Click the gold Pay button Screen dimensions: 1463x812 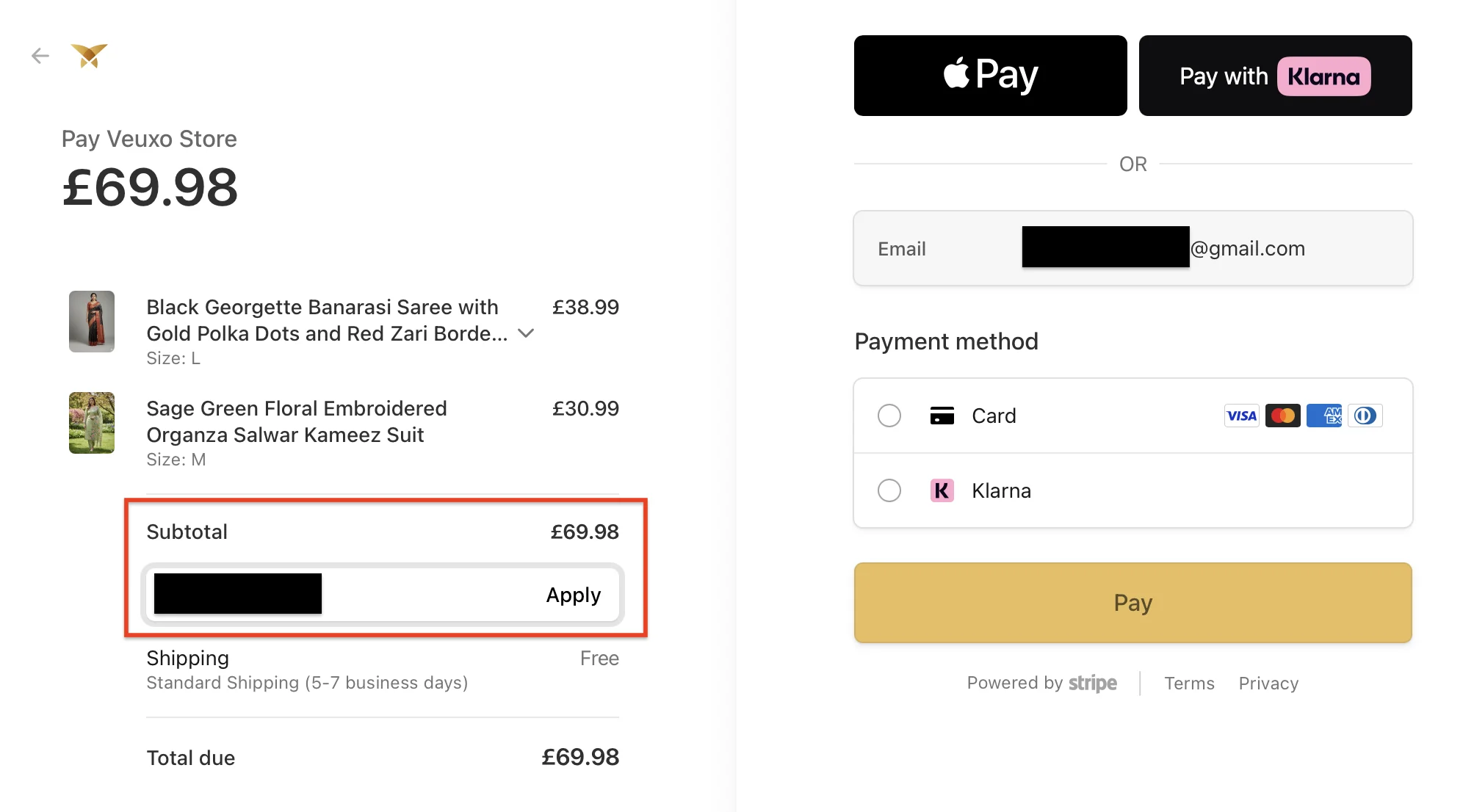pos(1133,603)
